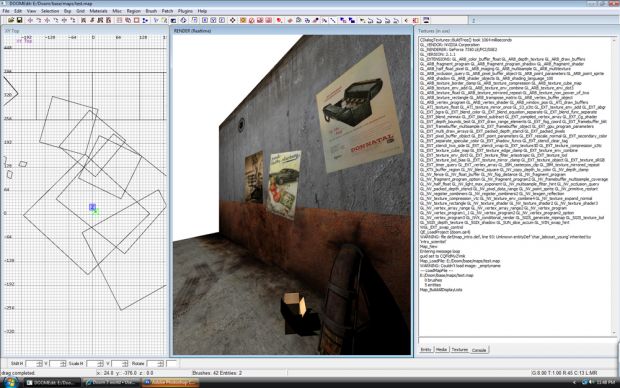Open the File menu

(x=6, y=11)
